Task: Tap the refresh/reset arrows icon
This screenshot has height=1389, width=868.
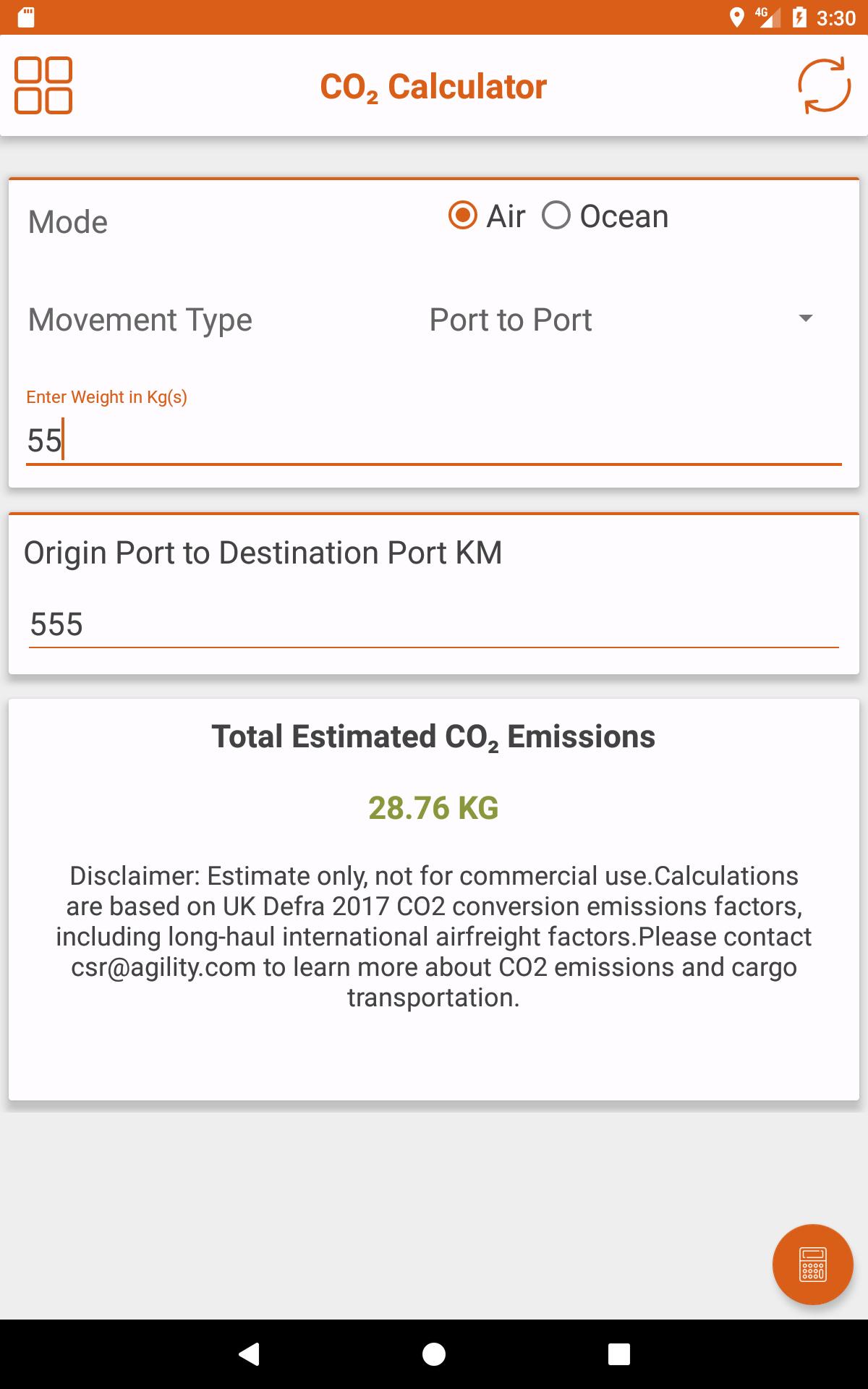Action: coord(824,85)
